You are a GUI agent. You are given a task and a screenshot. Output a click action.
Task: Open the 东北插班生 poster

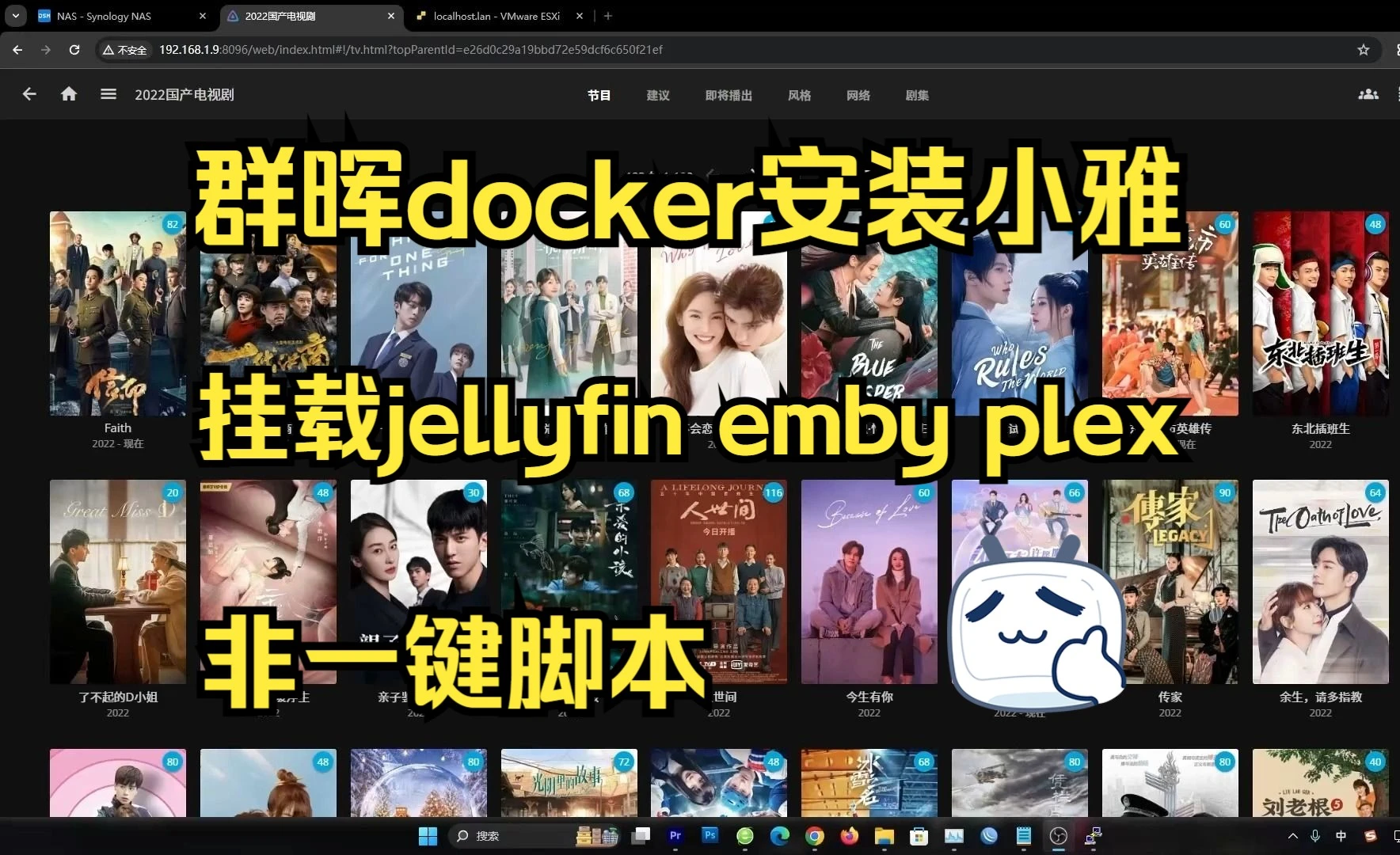(x=1321, y=313)
